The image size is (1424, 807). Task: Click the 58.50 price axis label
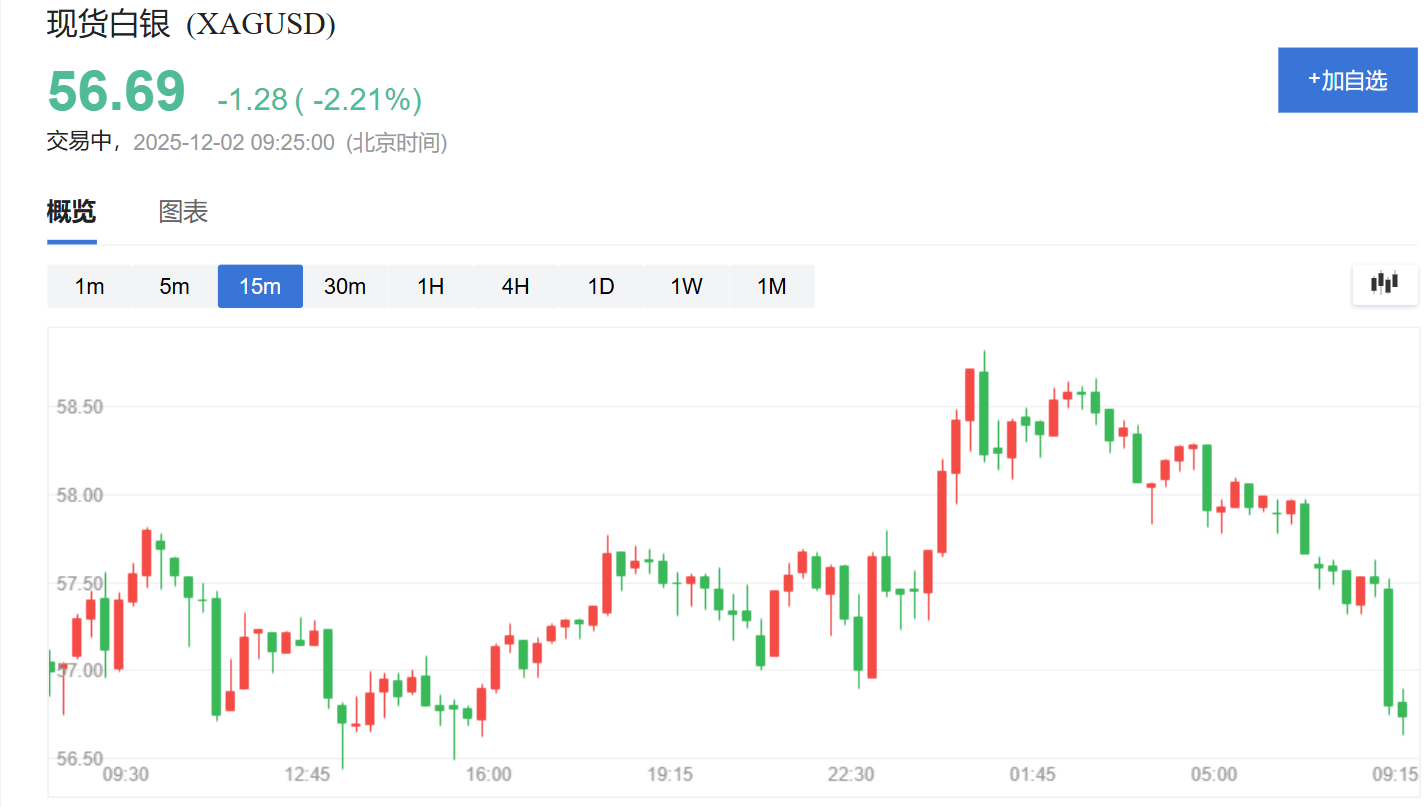click(78, 407)
